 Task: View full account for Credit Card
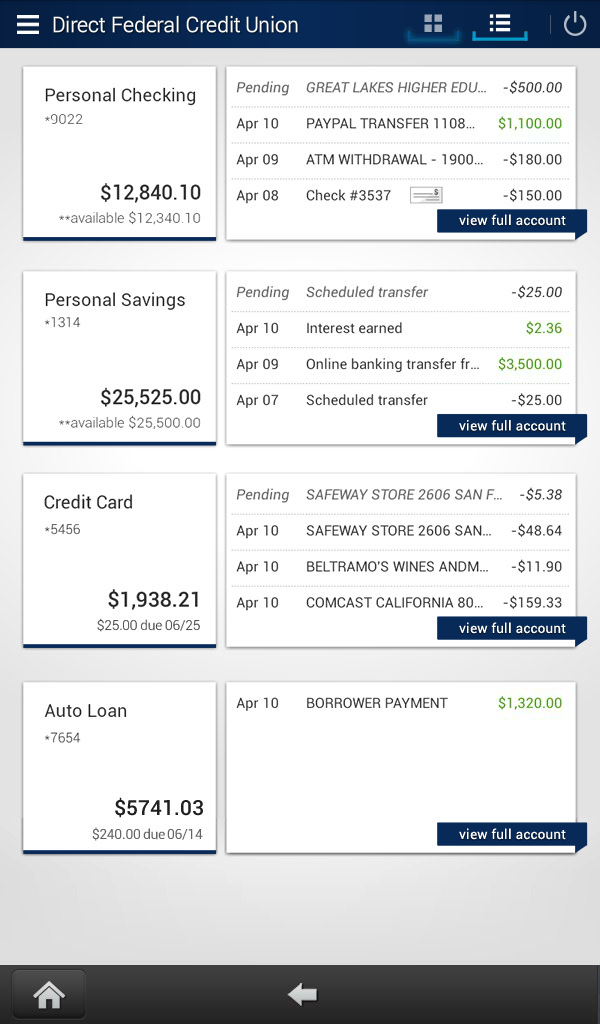(x=511, y=628)
